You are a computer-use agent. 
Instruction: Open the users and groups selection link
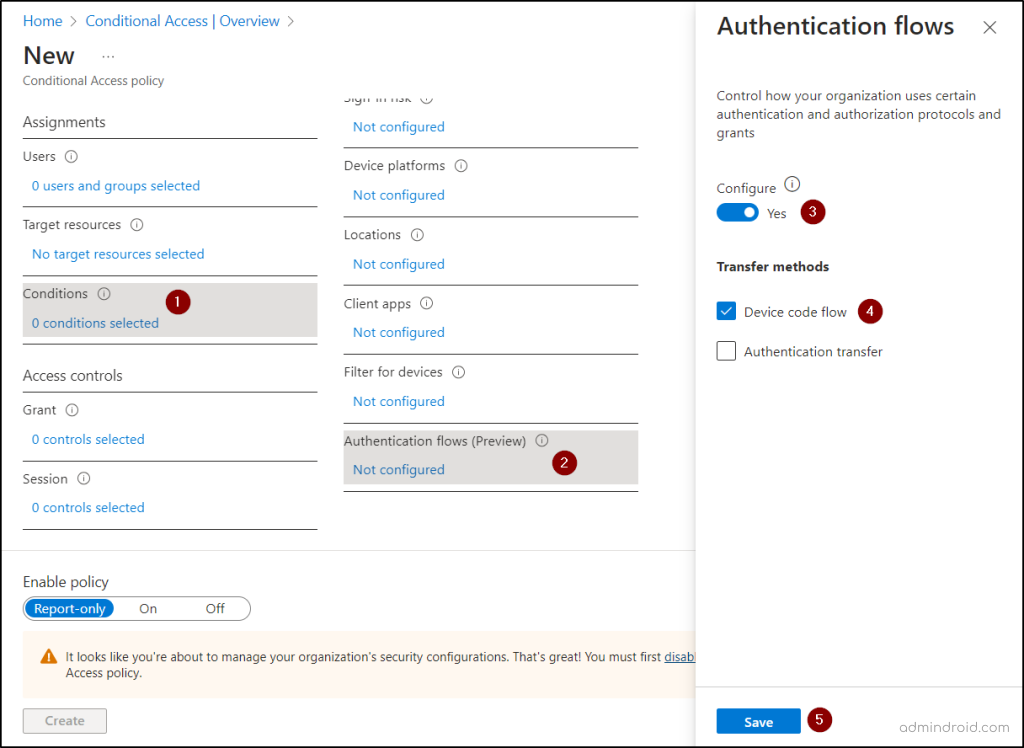pyautogui.click(x=115, y=185)
